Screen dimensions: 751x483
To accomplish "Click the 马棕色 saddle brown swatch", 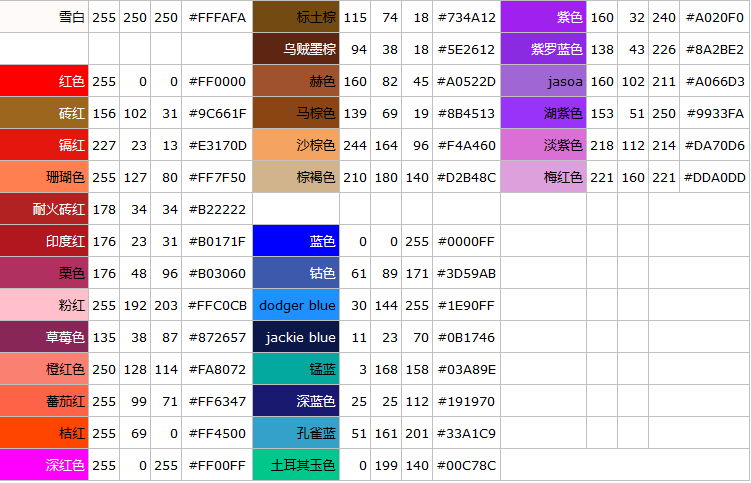I will click(x=296, y=113).
